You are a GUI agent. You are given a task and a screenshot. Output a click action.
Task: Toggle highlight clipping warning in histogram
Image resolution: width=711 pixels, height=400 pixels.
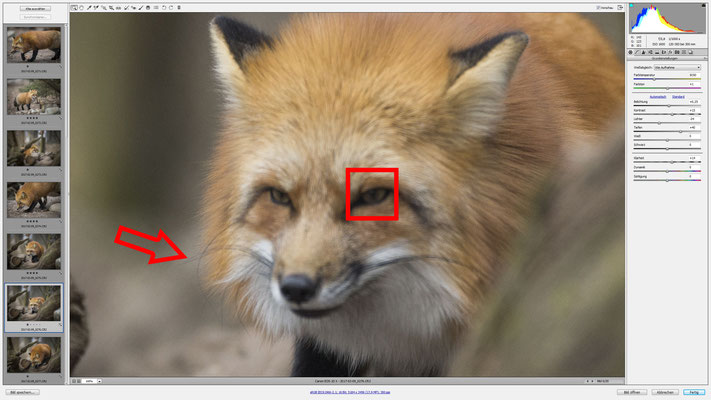pos(704,5)
